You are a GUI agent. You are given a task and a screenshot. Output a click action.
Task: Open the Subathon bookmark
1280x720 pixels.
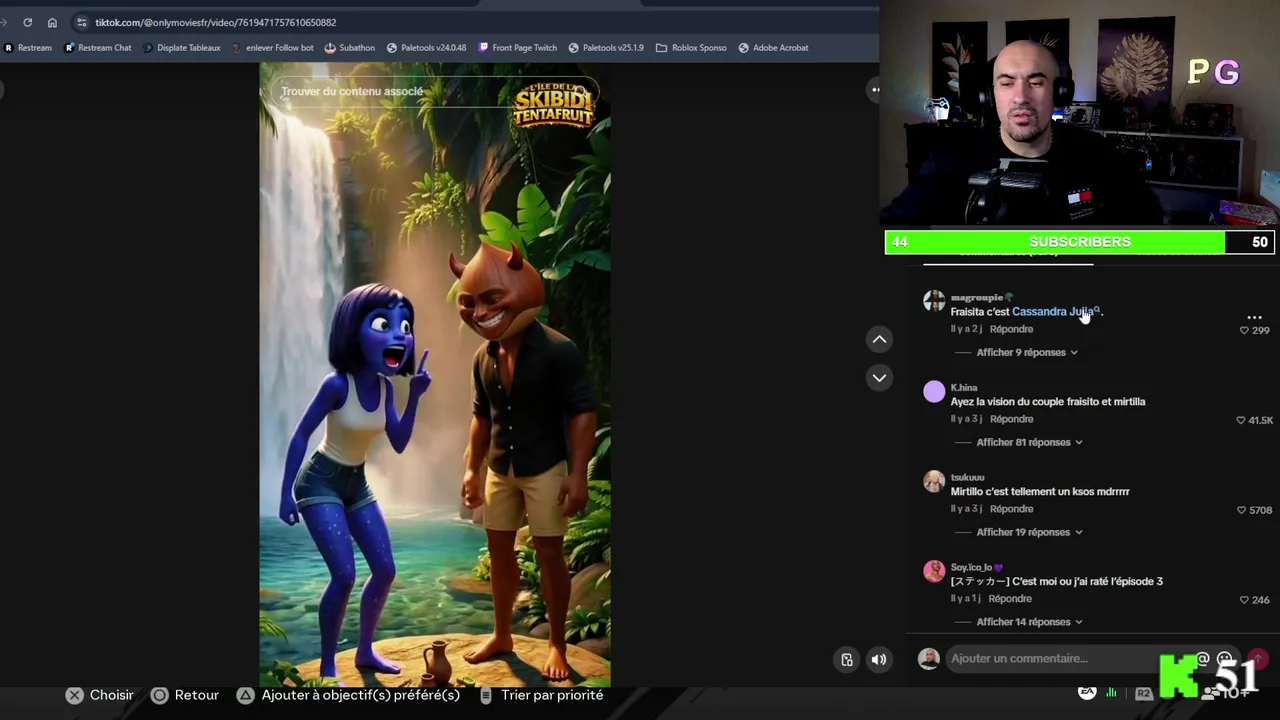click(350, 47)
